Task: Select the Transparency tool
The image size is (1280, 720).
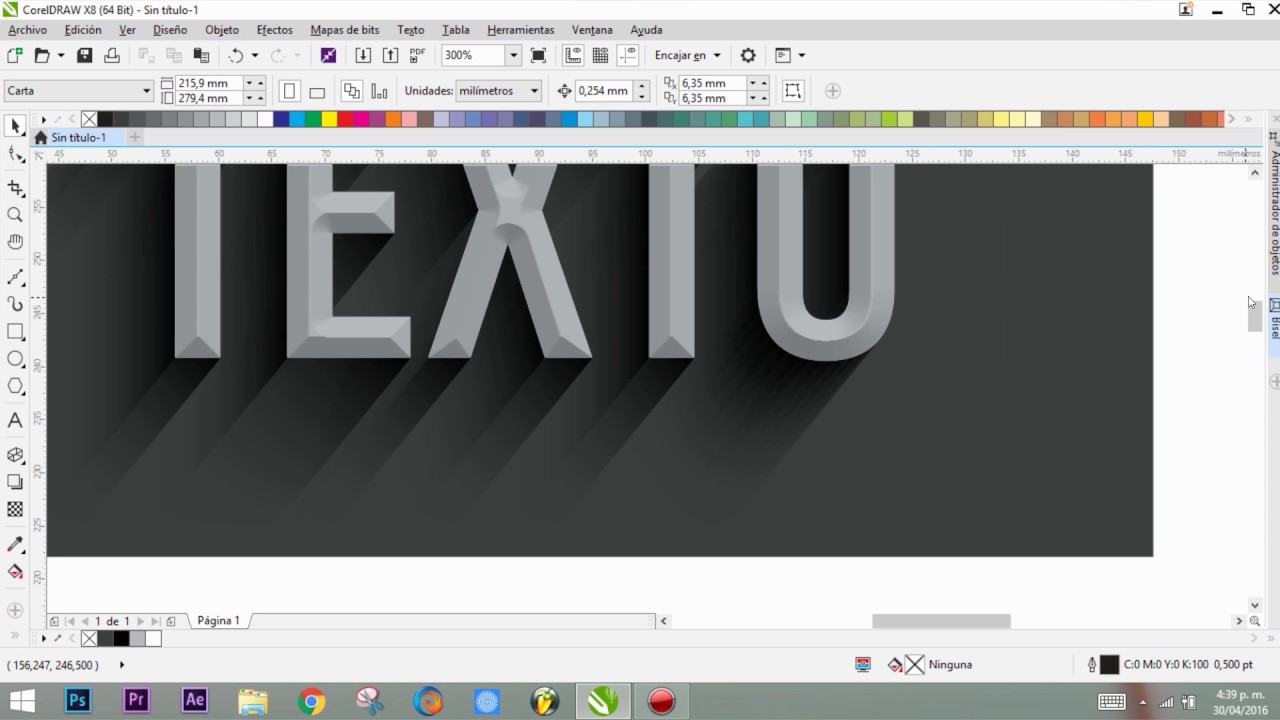Action: pos(15,509)
